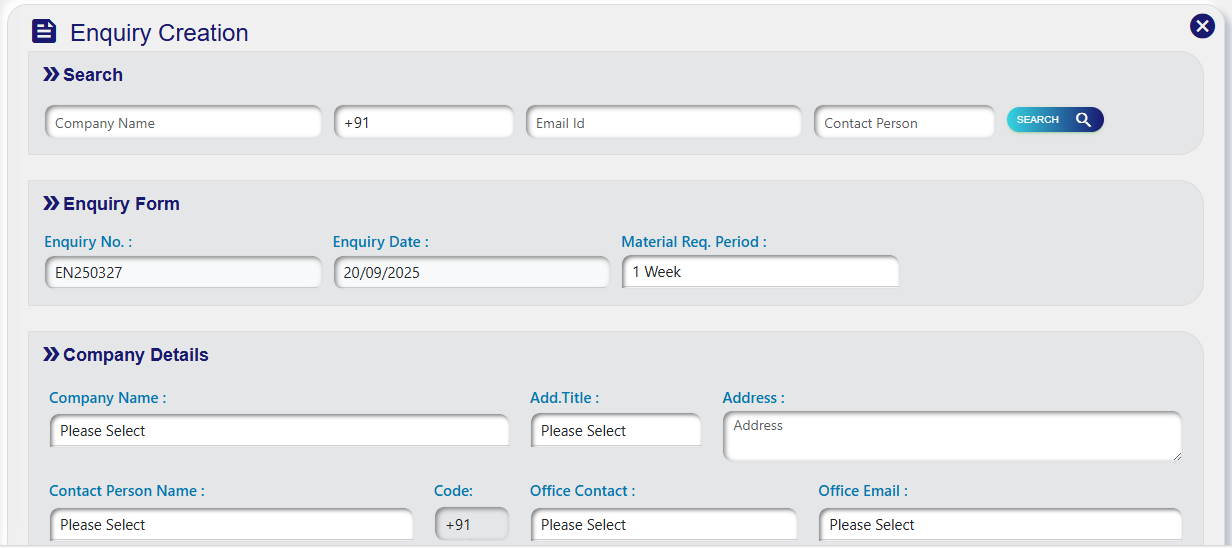
Task: Open the Office Email dropdown
Action: point(999,525)
